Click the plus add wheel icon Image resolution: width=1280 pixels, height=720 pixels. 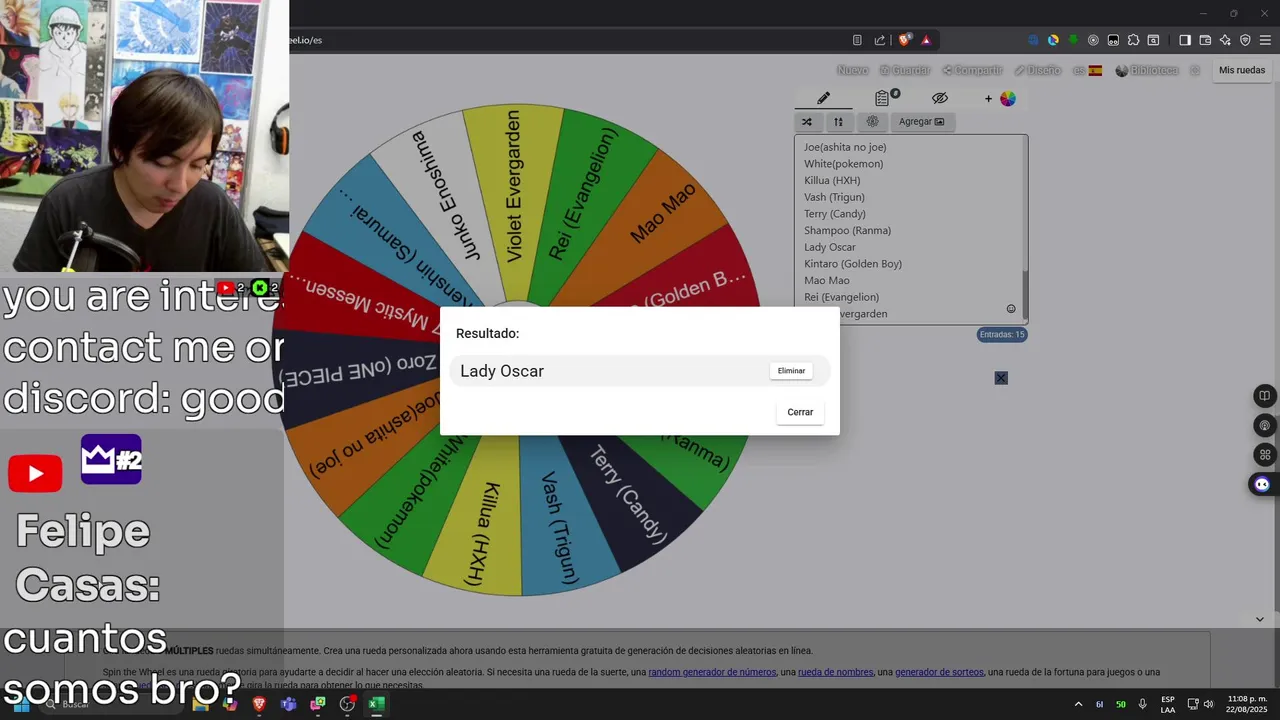(988, 98)
